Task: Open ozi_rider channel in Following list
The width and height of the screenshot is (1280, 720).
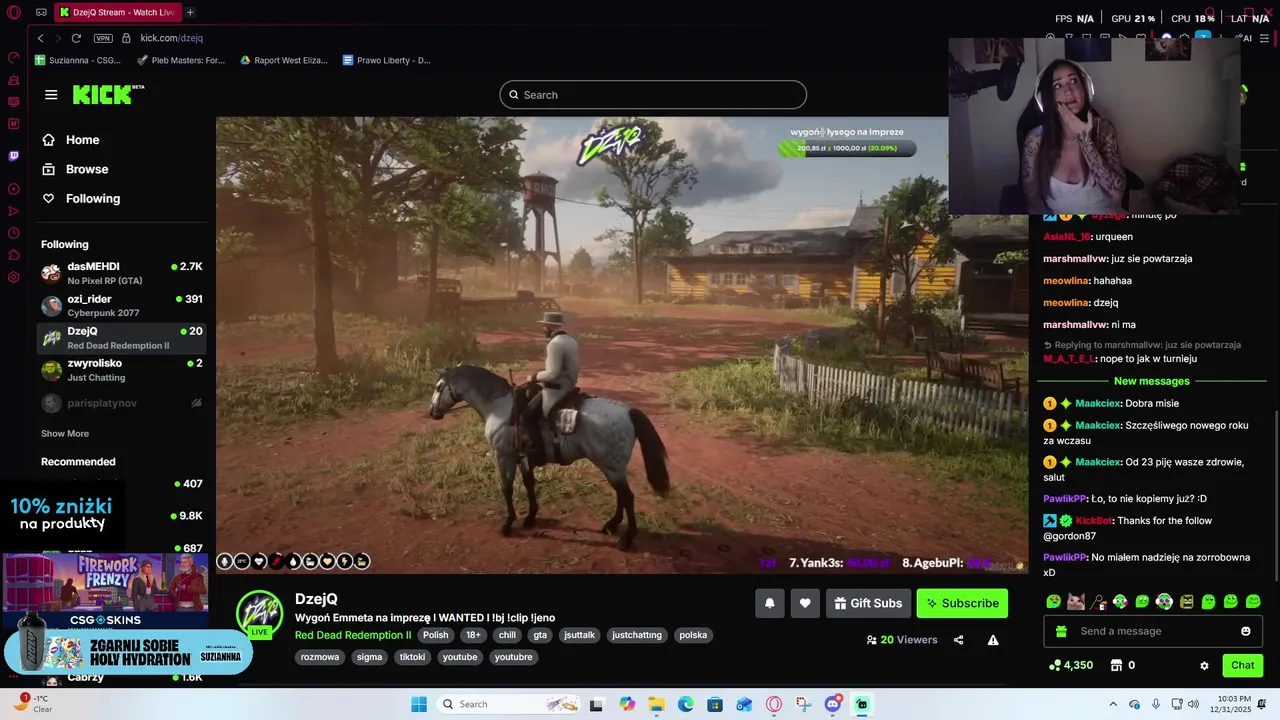Action: pos(122,305)
